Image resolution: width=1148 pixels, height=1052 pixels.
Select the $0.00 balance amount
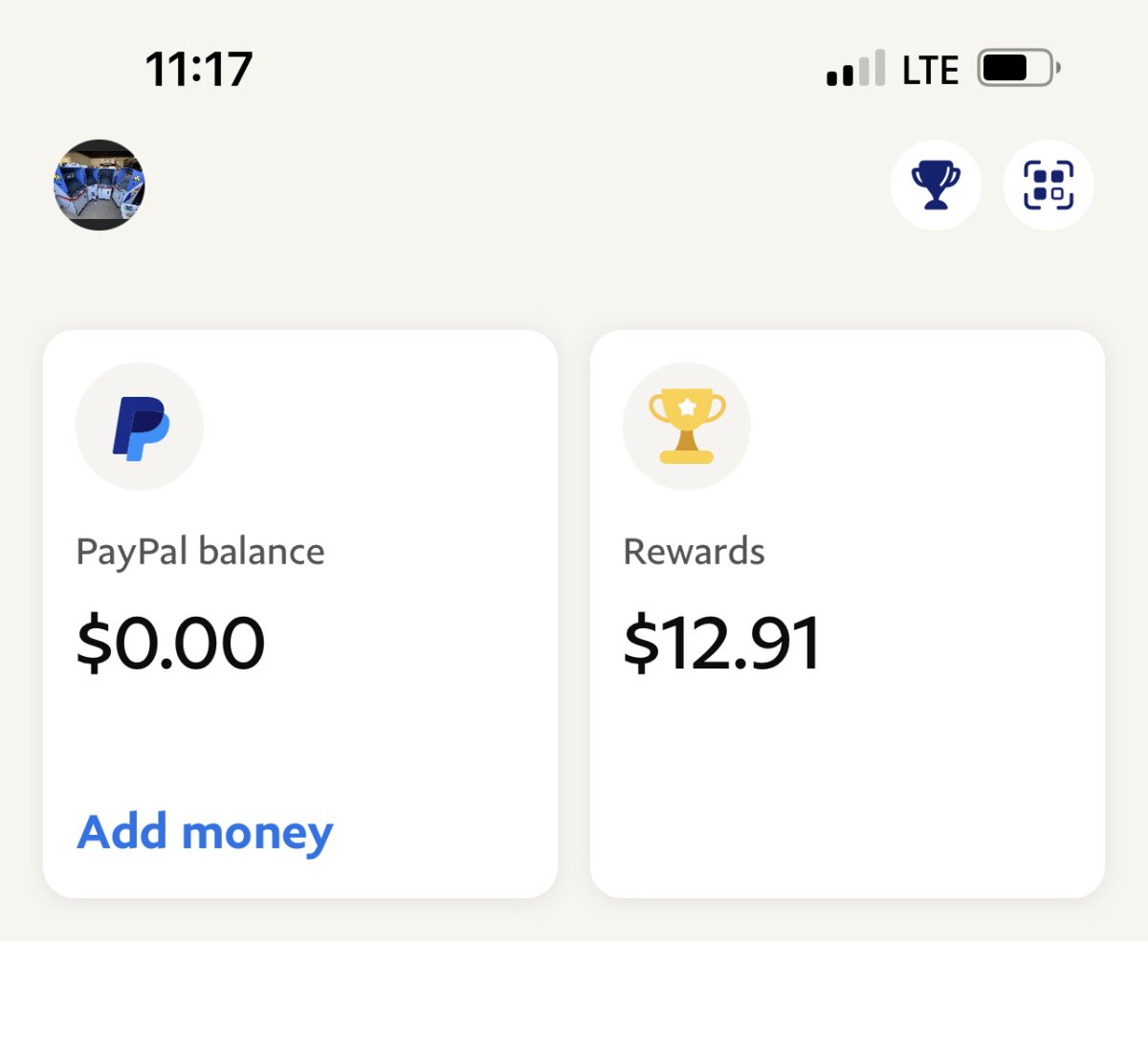[170, 643]
